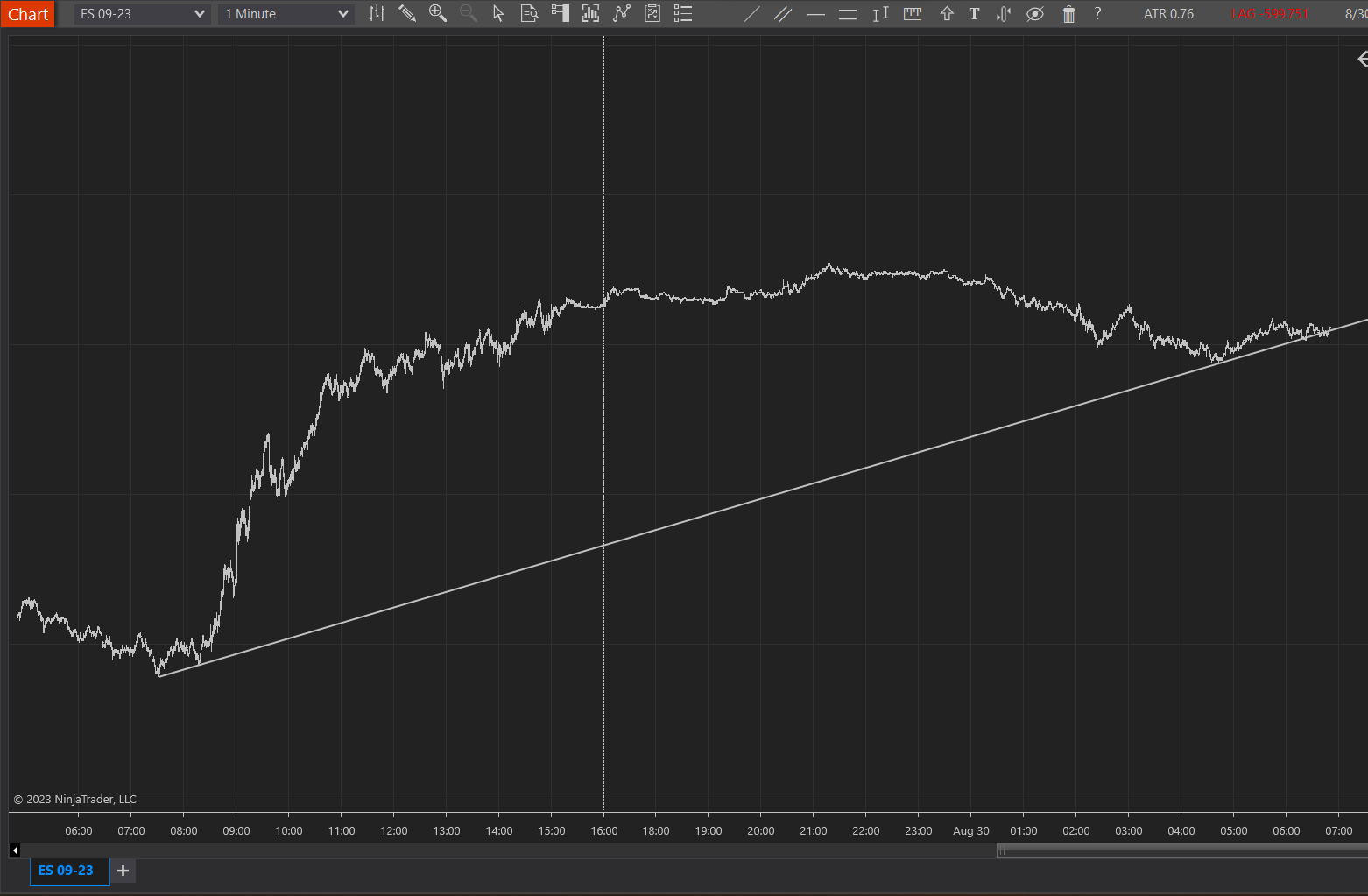
Task: Click the trash can remove drawings icon
Action: coord(1068,14)
